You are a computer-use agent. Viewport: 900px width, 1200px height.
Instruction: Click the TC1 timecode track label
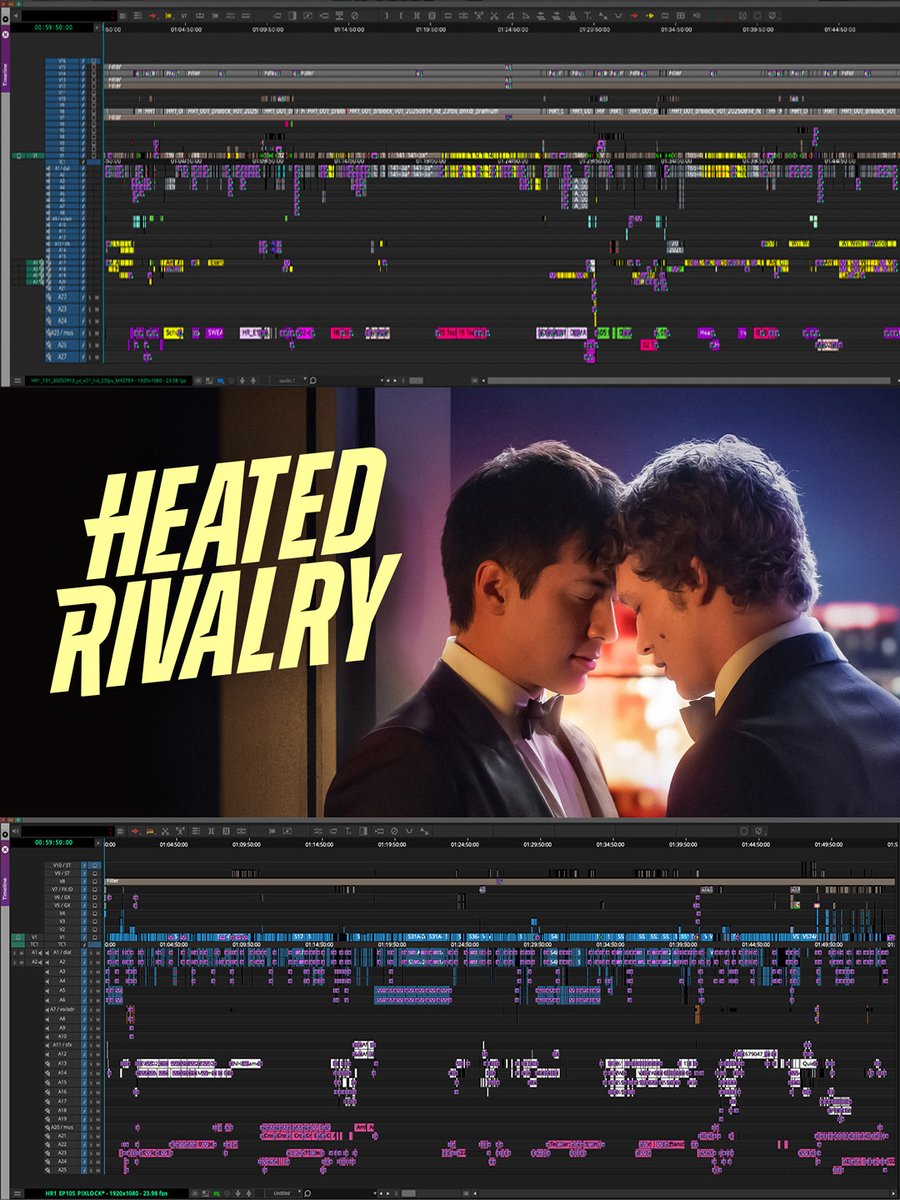(62, 945)
